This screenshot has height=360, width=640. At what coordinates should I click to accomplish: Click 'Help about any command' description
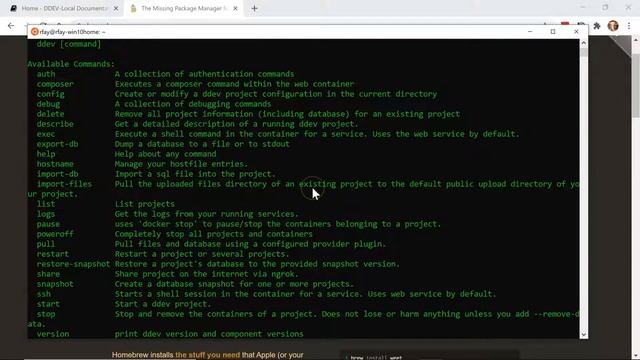[x=165, y=154]
